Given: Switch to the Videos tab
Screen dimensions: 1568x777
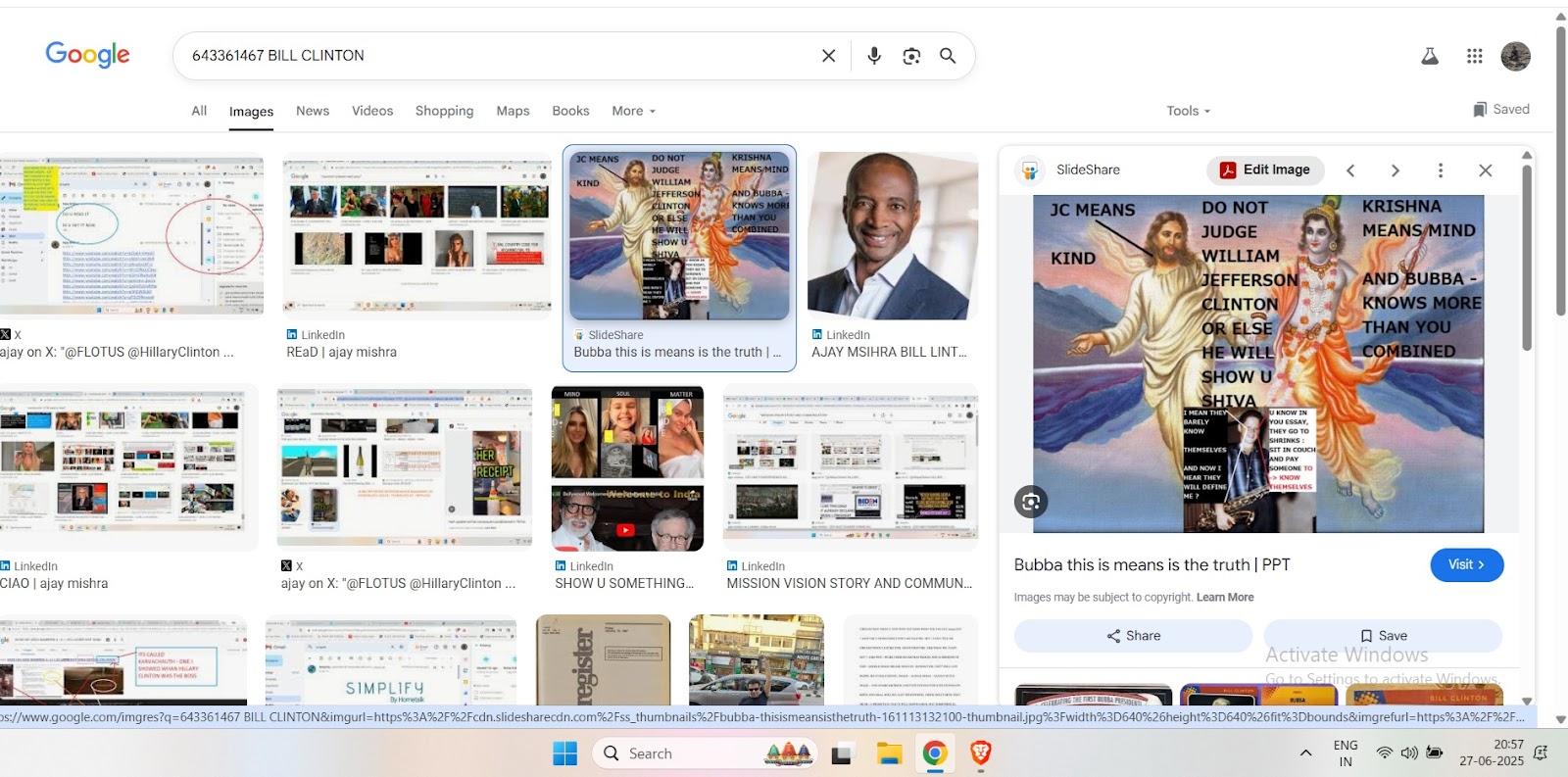Looking at the screenshot, I should [x=372, y=111].
